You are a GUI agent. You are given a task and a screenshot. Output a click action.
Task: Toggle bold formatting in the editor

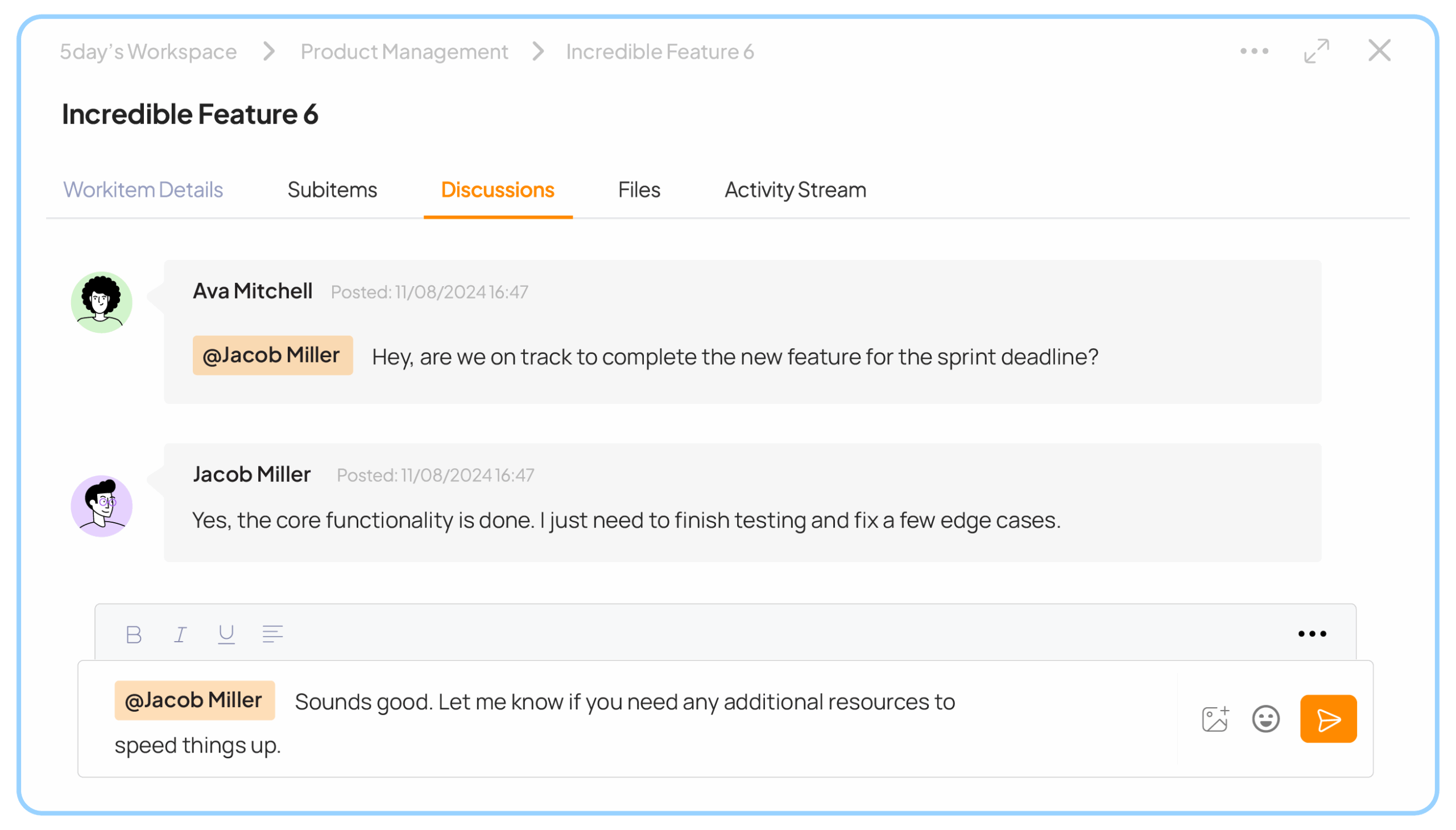[x=133, y=634]
